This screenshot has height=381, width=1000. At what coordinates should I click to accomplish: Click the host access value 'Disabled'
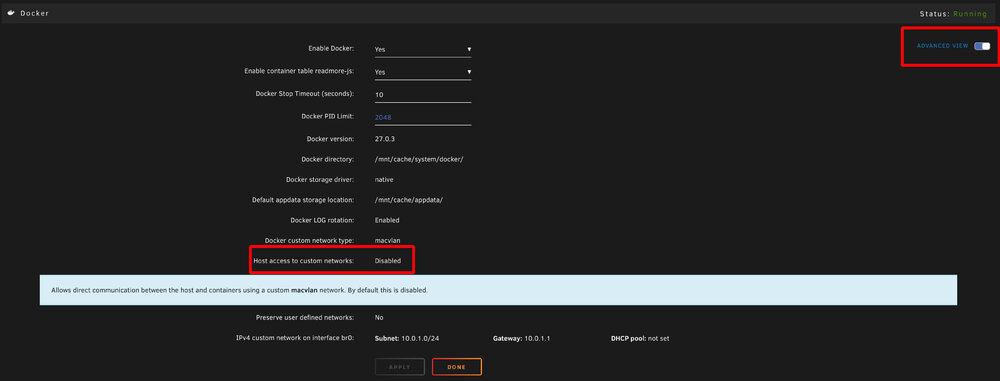coord(388,261)
